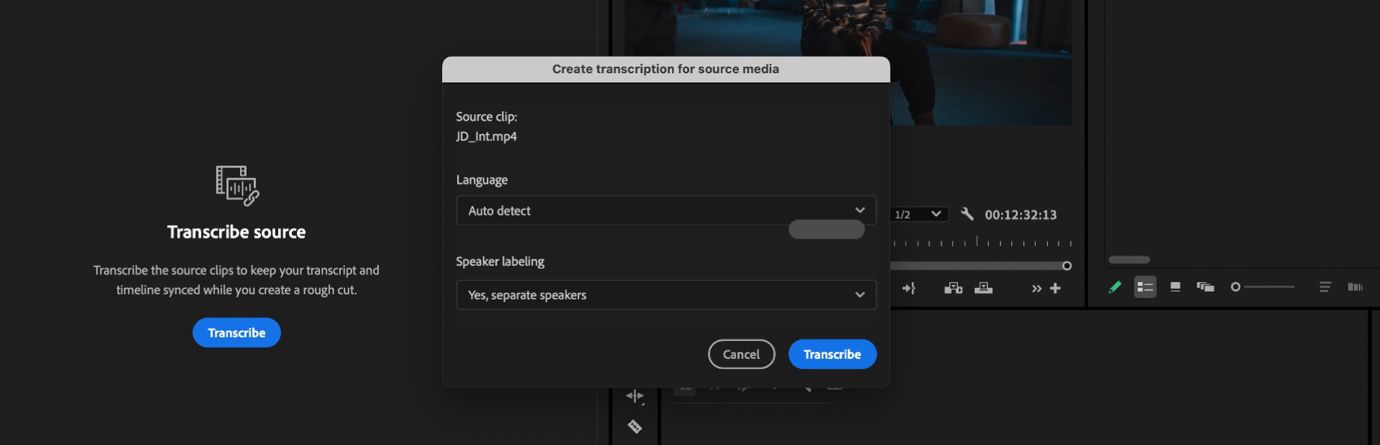Click Transcribe under Transcribe source panel
Image resolution: width=1380 pixels, height=445 pixels.
(x=236, y=333)
